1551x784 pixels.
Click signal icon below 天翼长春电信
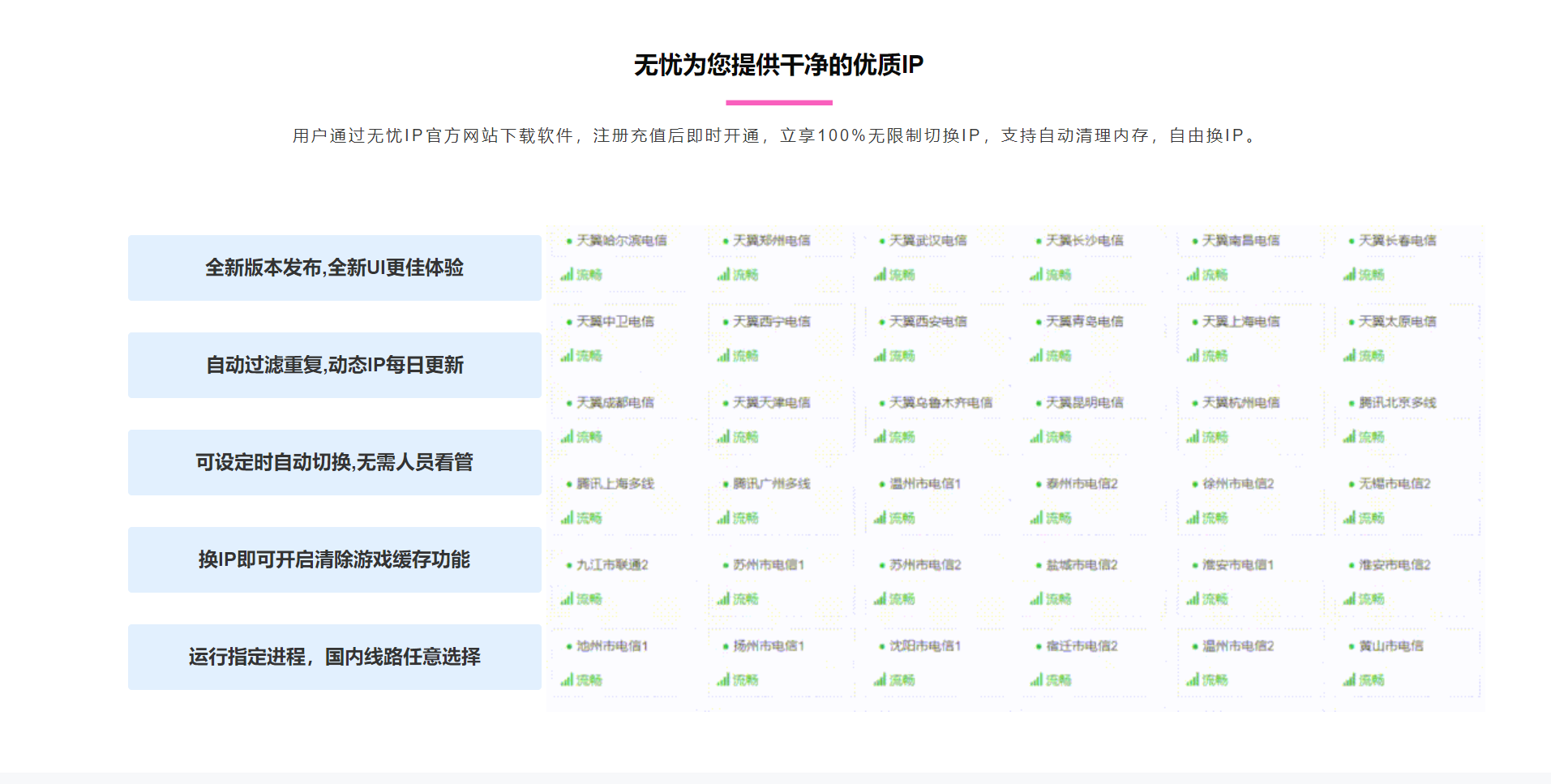tap(1349, 274)
